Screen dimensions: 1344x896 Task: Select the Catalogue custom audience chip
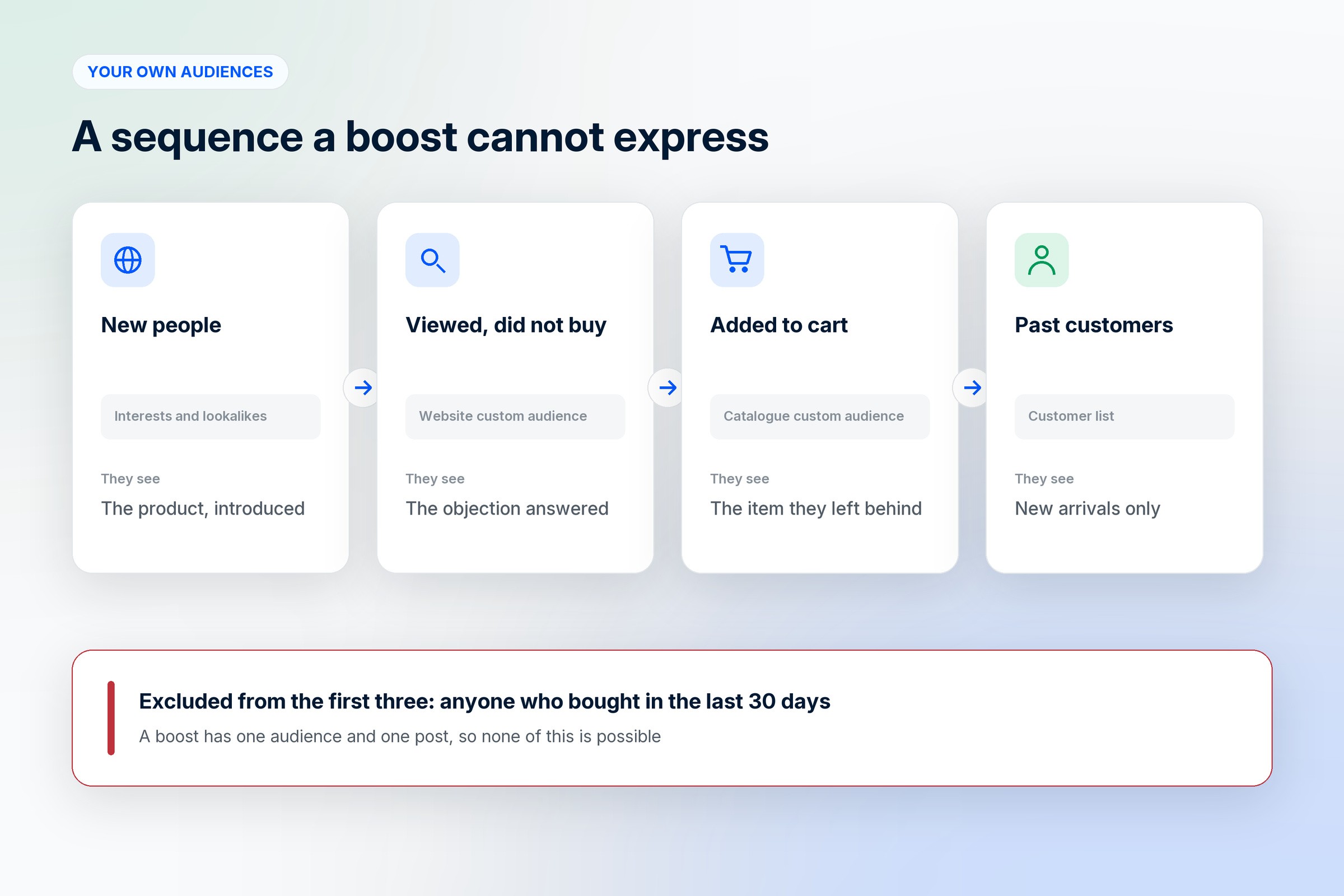[x=819, y=417]
